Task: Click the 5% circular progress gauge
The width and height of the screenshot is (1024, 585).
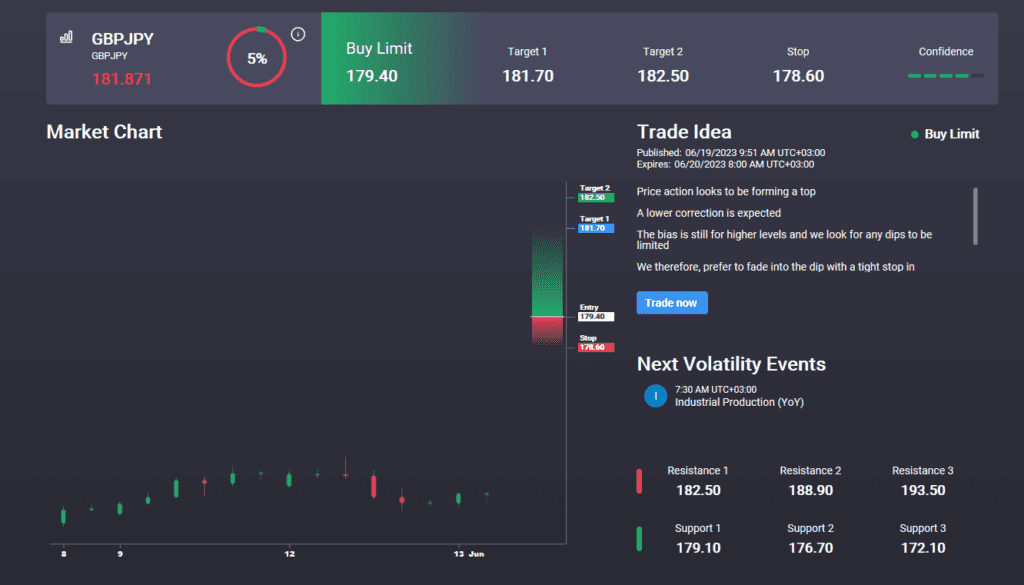Action: 257,58
